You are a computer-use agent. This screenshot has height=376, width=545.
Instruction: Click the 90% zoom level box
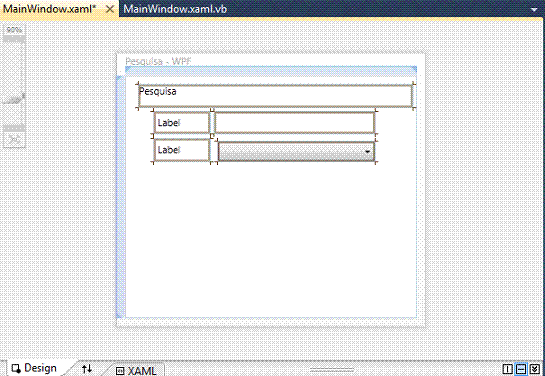click(x=14, y=30)
